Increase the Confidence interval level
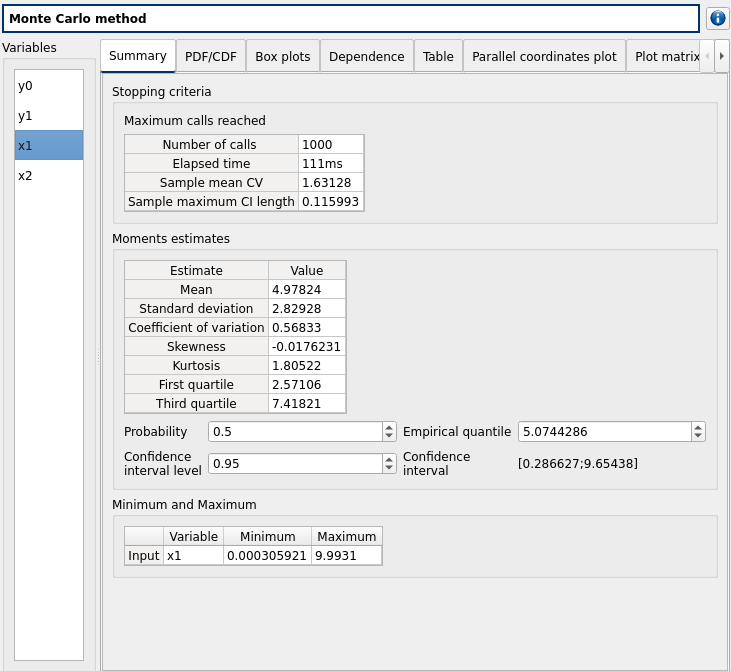 click(389, 459)
